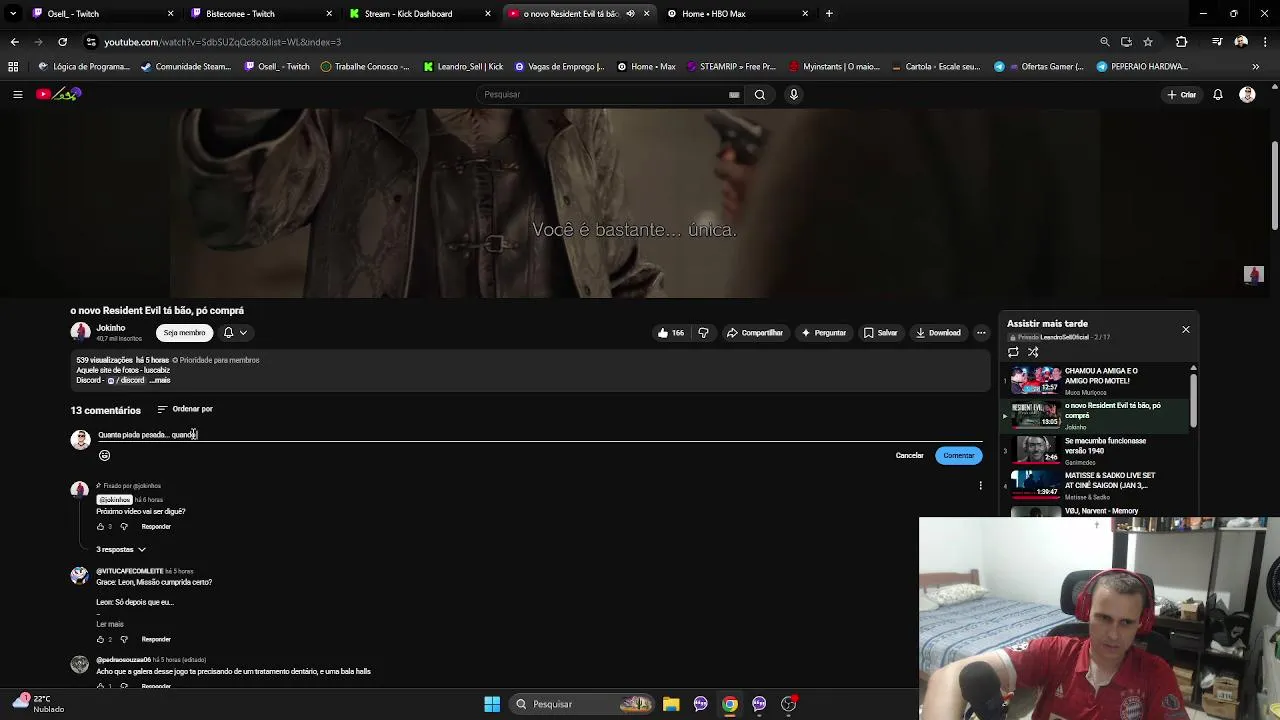This screenshot has height=720, width=1280.
Task: Dislike the video
Action: (703, 333)
